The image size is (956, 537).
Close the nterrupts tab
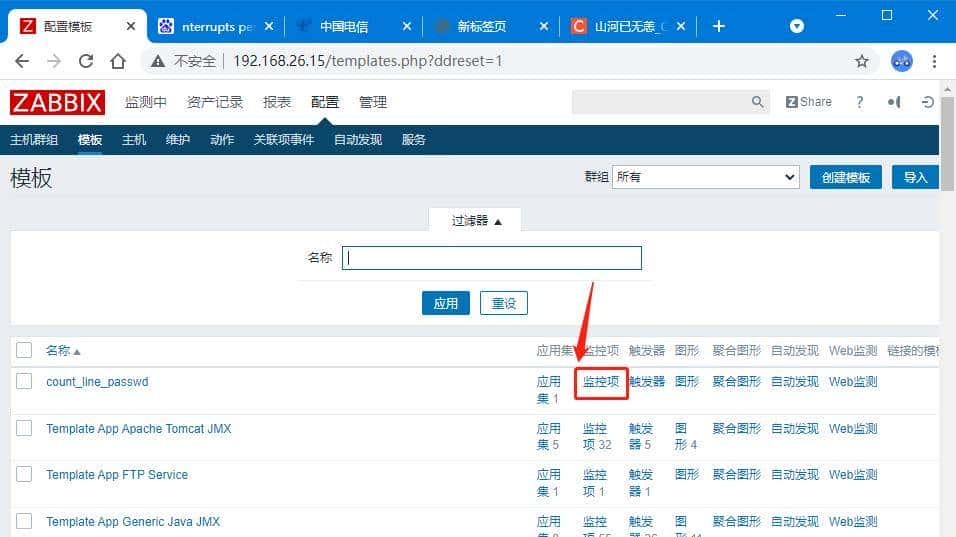[269, 26]
